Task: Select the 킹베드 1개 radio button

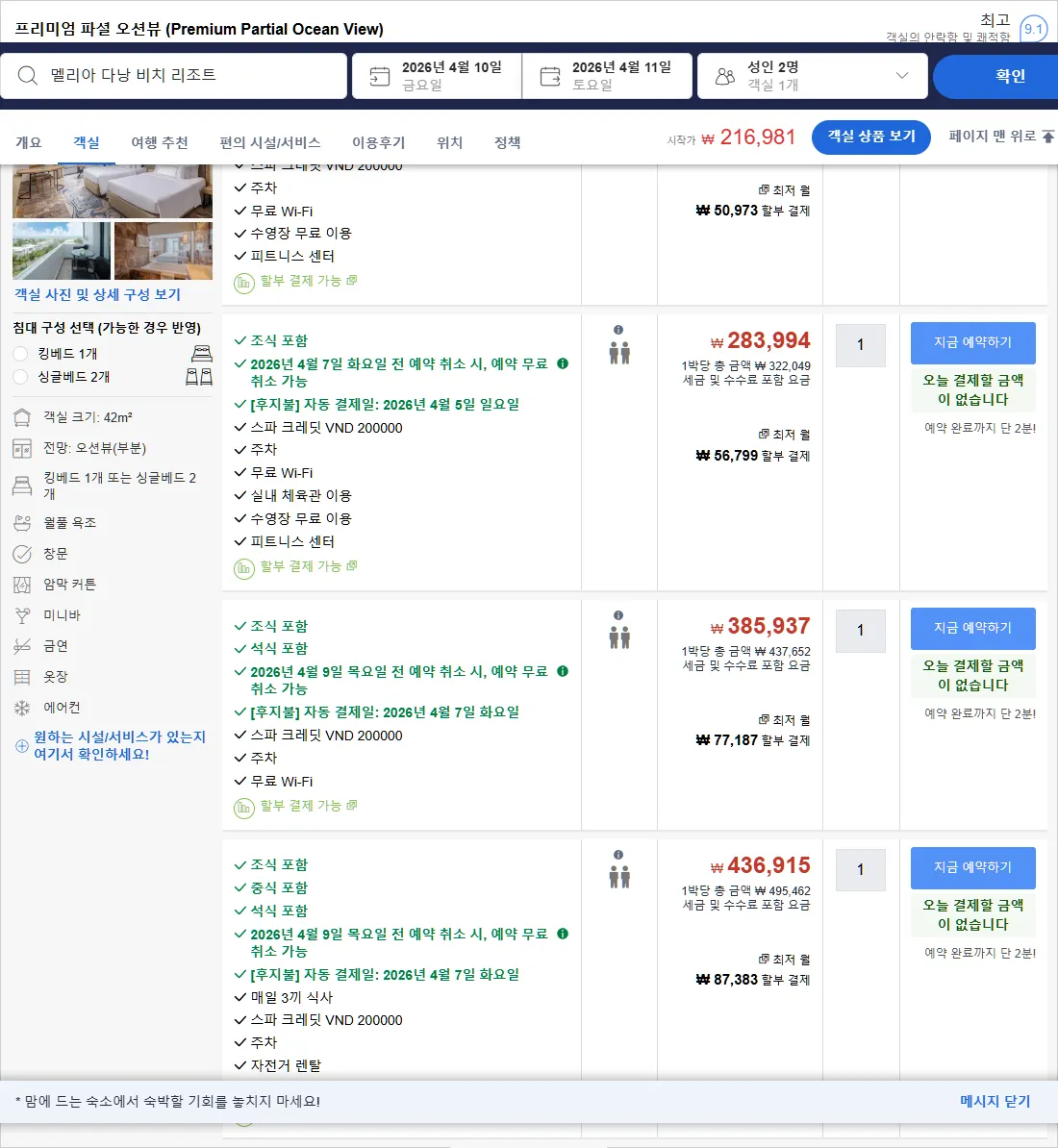Action: click(x=21, y=355)
